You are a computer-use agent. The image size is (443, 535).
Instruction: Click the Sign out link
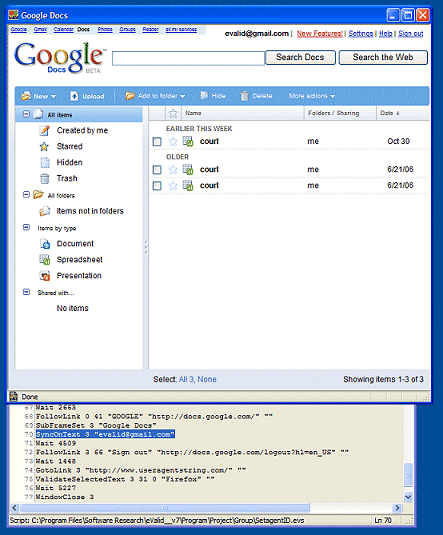(x=411, y=33)
